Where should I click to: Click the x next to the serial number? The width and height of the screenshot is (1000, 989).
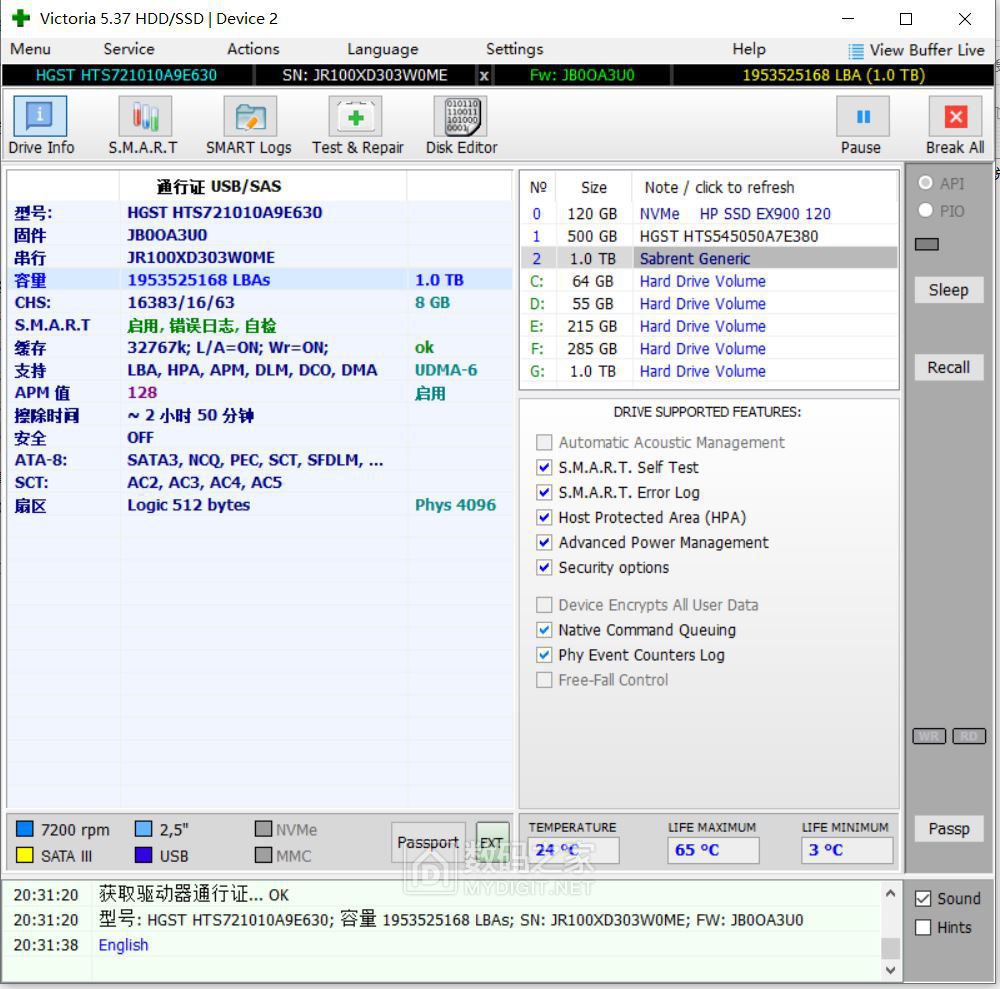point(484,75)
